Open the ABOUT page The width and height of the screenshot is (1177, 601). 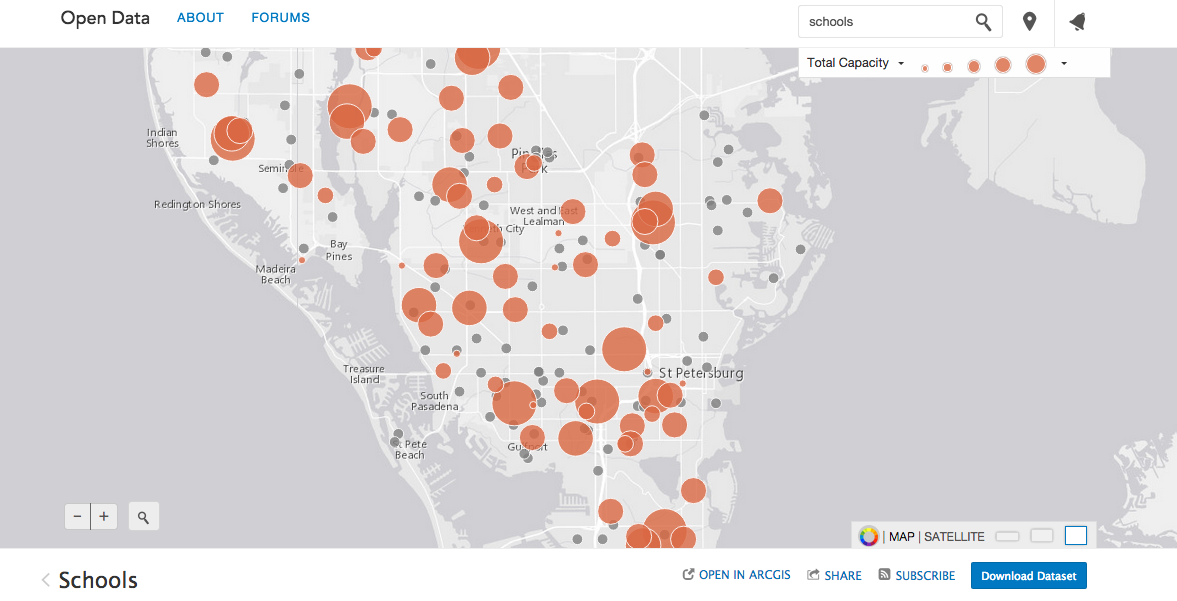click(200, 17)
